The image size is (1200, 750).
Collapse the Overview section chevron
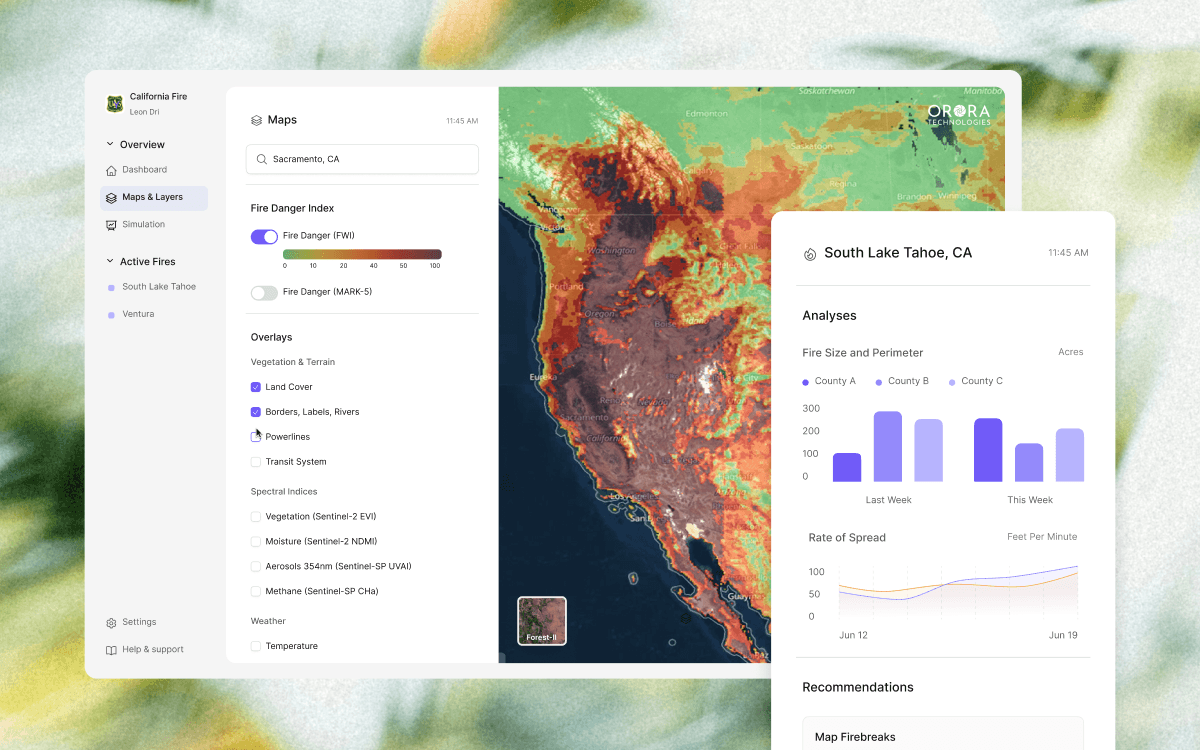pyautogui.click(x=110, y=145)
